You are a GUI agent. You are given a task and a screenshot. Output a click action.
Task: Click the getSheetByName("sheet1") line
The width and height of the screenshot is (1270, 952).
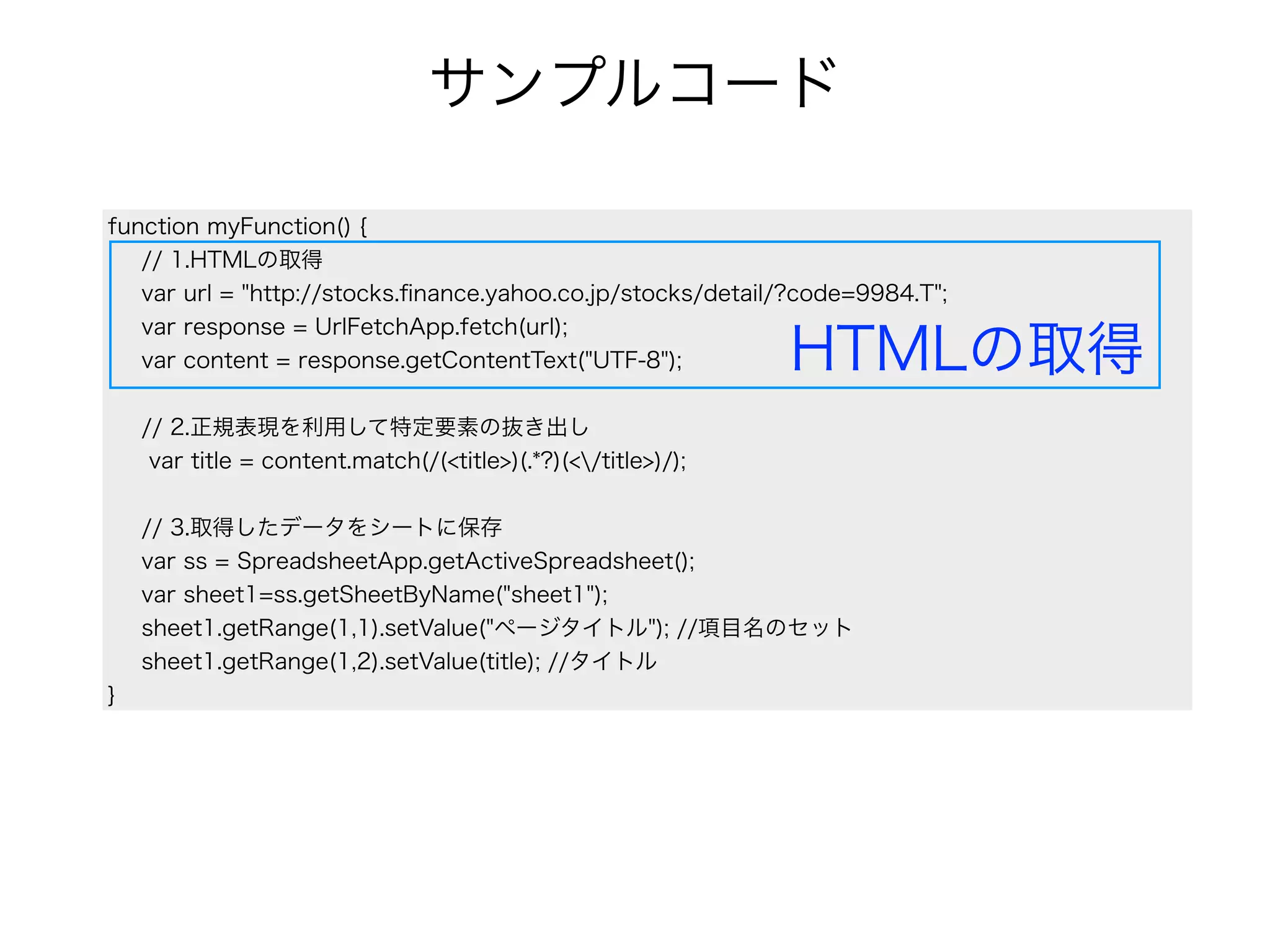point(374,594)
